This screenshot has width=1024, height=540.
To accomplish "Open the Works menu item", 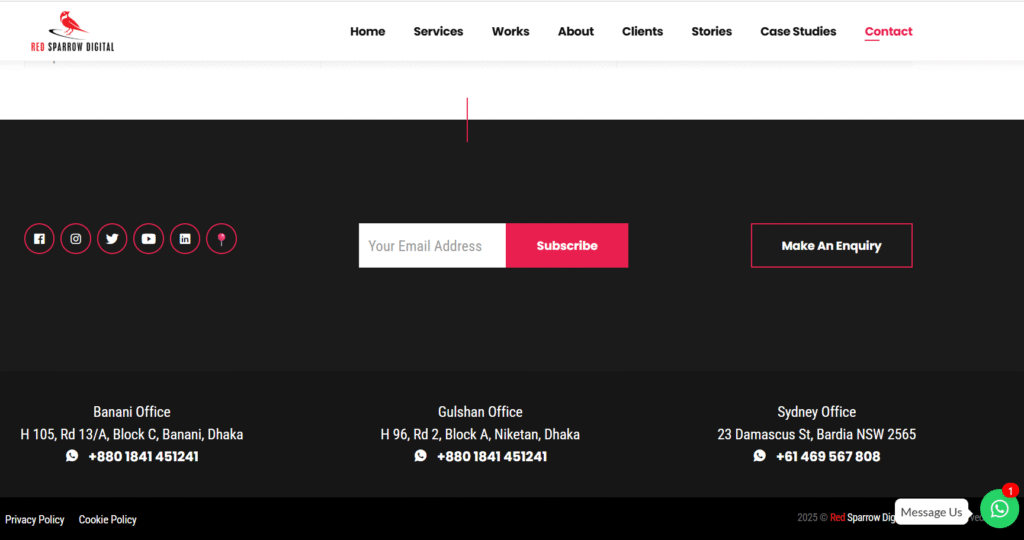I will 511,31.
